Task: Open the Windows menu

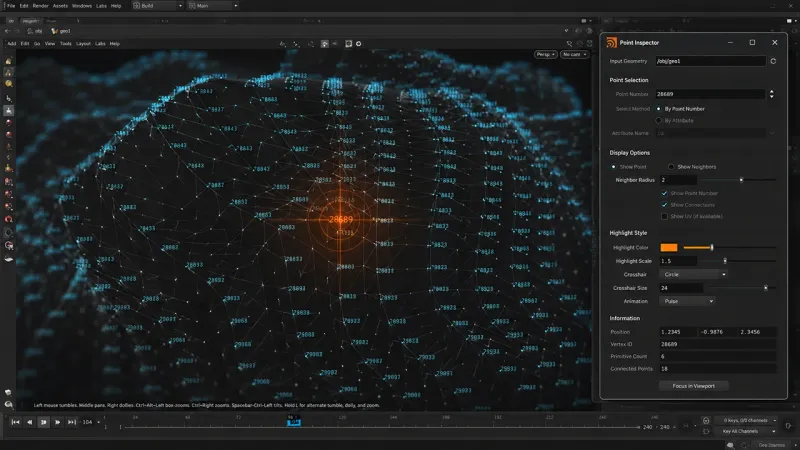Action: click(82, 6)
